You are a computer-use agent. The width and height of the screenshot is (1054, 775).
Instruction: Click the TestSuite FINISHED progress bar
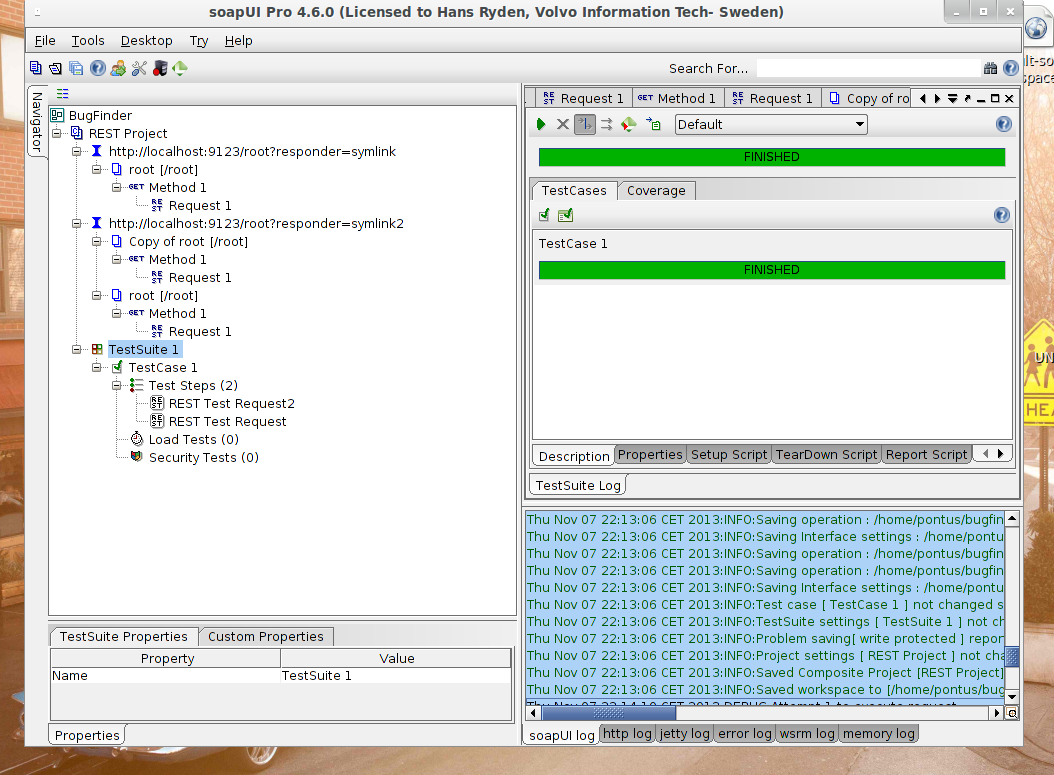[x=771, y=157]
